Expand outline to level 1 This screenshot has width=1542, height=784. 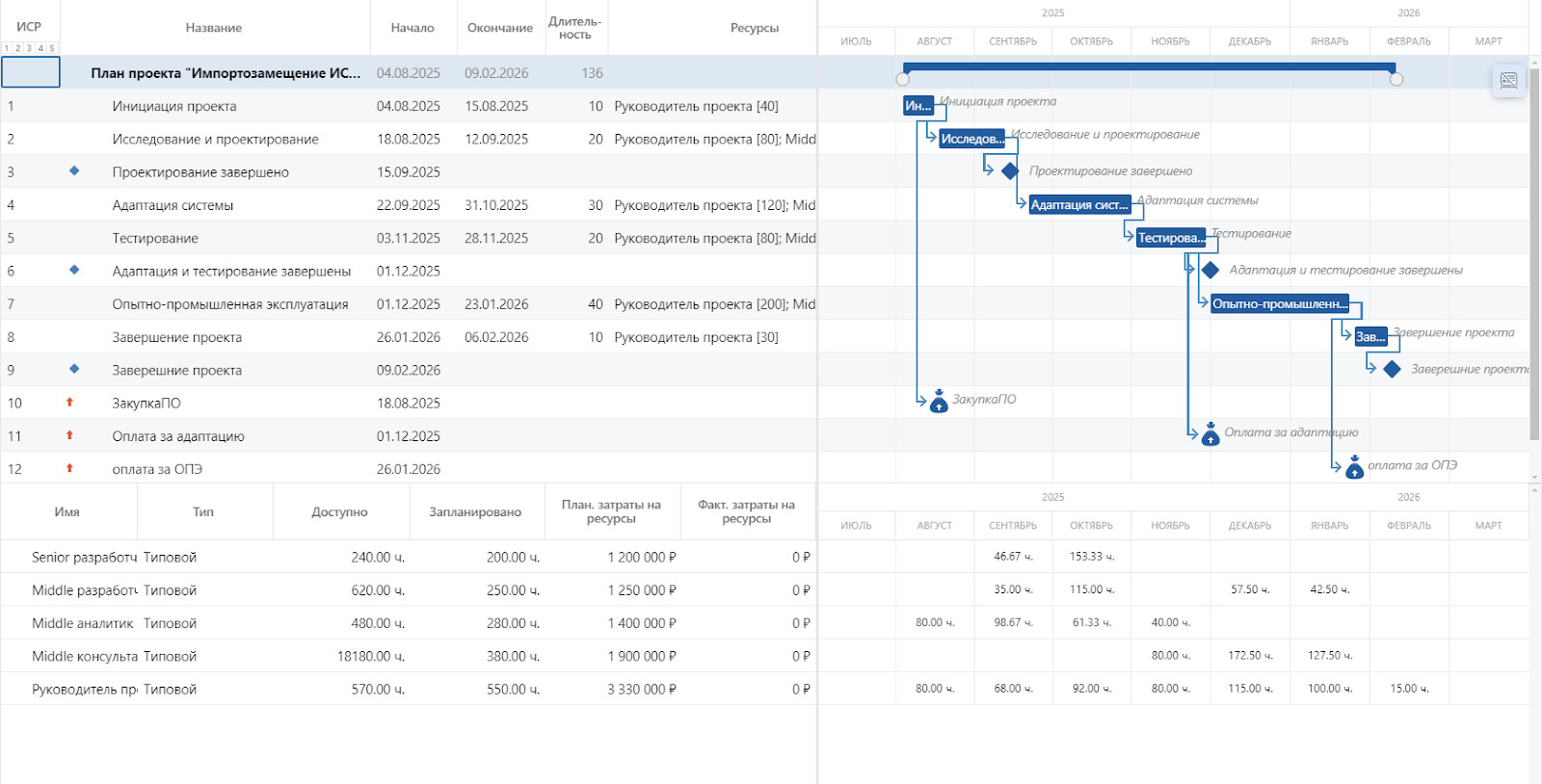[7, 48]
